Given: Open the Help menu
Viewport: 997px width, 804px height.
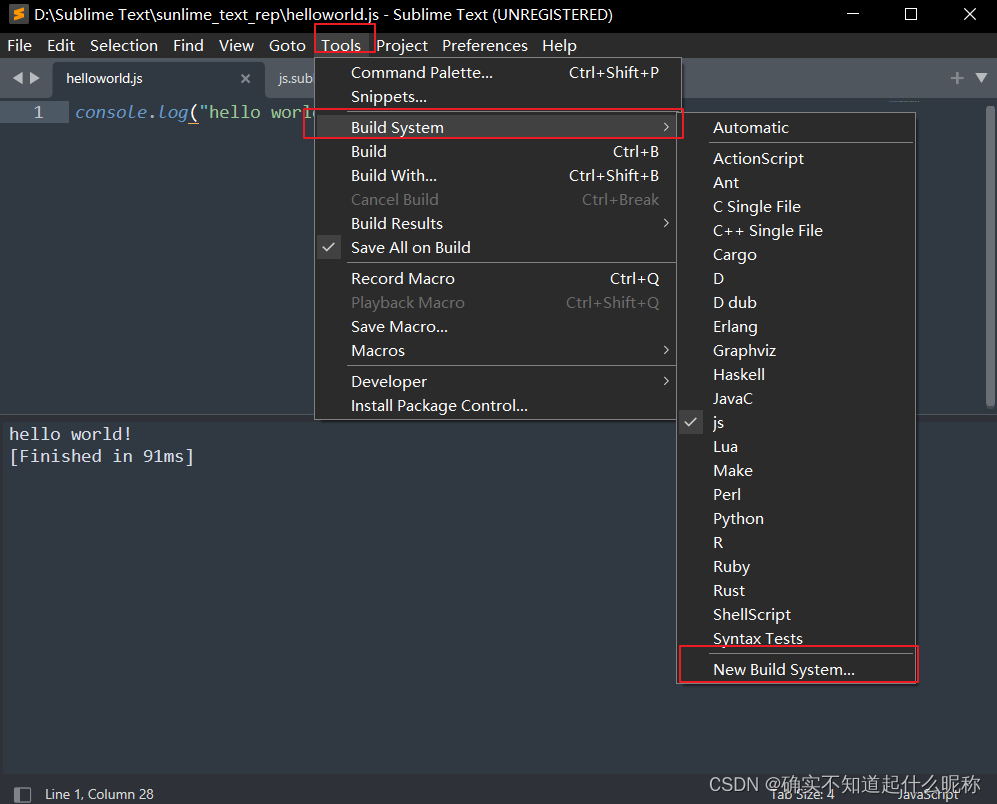Looking at the screenshot, I should tap(560, 46).
